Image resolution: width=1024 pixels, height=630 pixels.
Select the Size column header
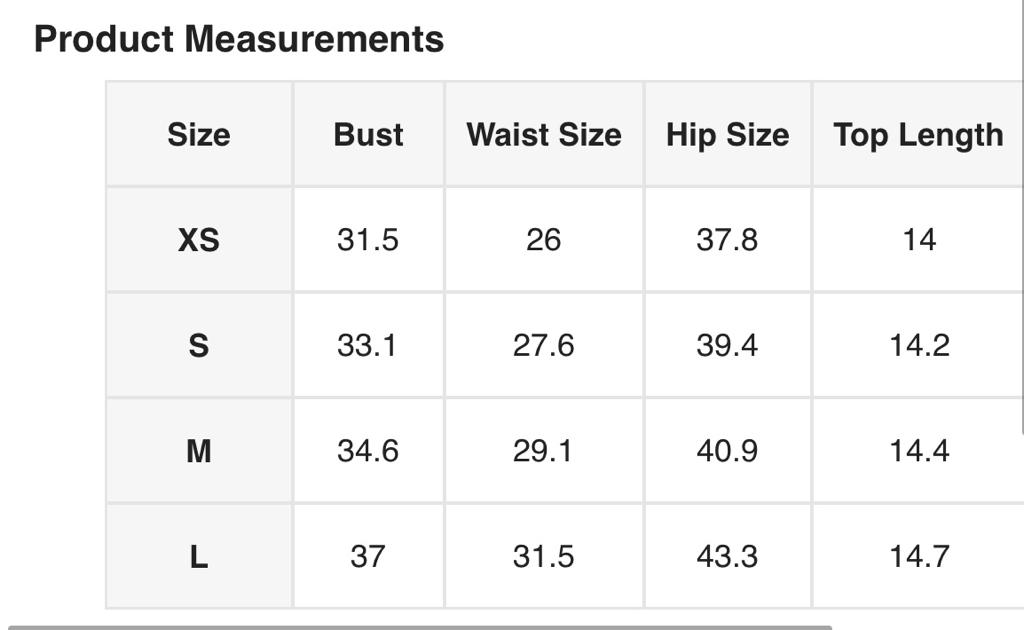coord(199,135)
